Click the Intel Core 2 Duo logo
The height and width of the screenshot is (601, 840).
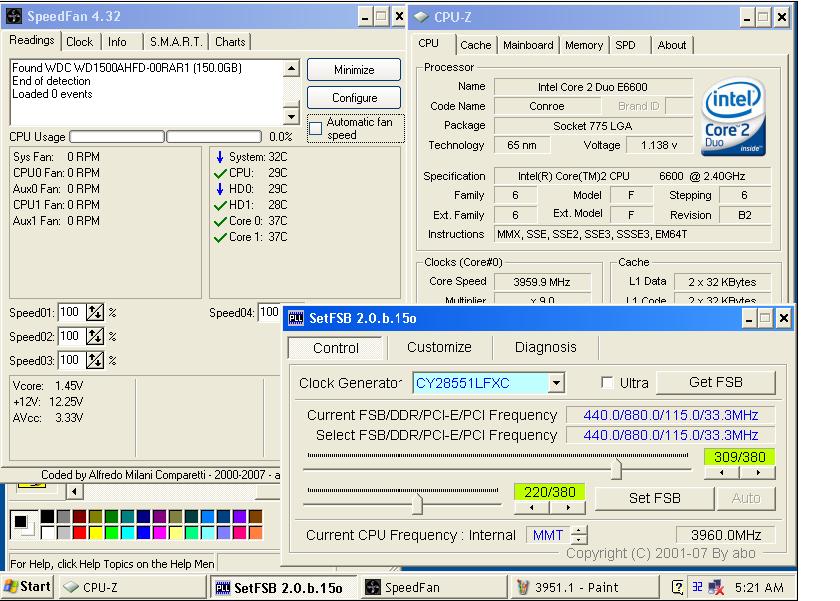733,116
